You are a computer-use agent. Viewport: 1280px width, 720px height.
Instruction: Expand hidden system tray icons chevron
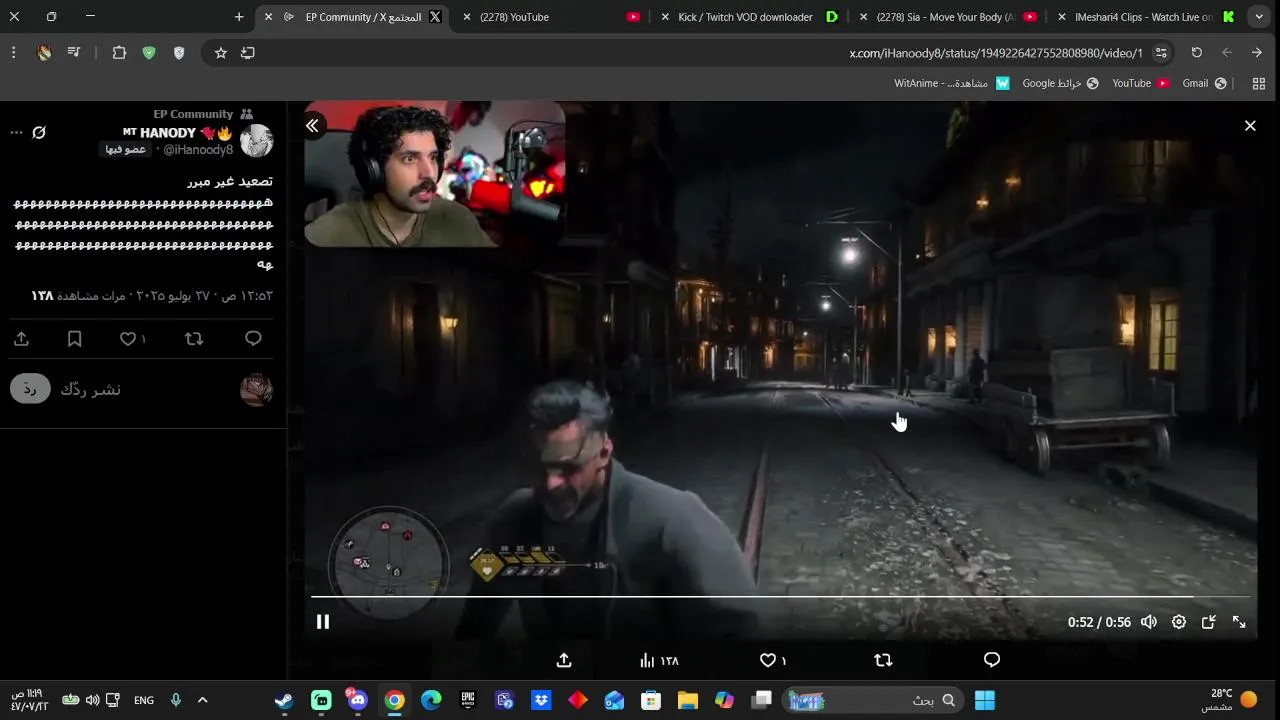[x=203, y=700]
